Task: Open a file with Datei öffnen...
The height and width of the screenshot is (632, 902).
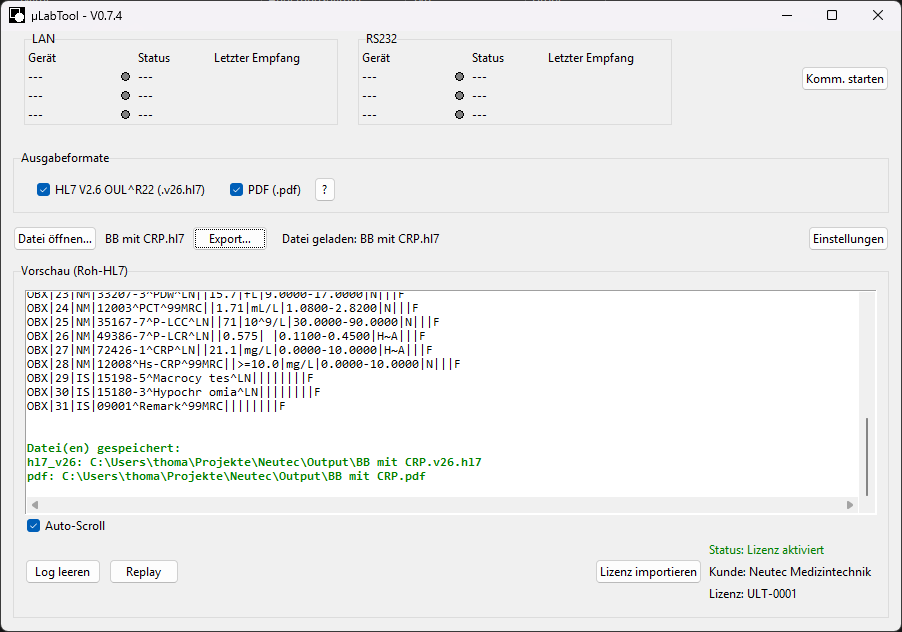Action: click(x=55, y=239)
